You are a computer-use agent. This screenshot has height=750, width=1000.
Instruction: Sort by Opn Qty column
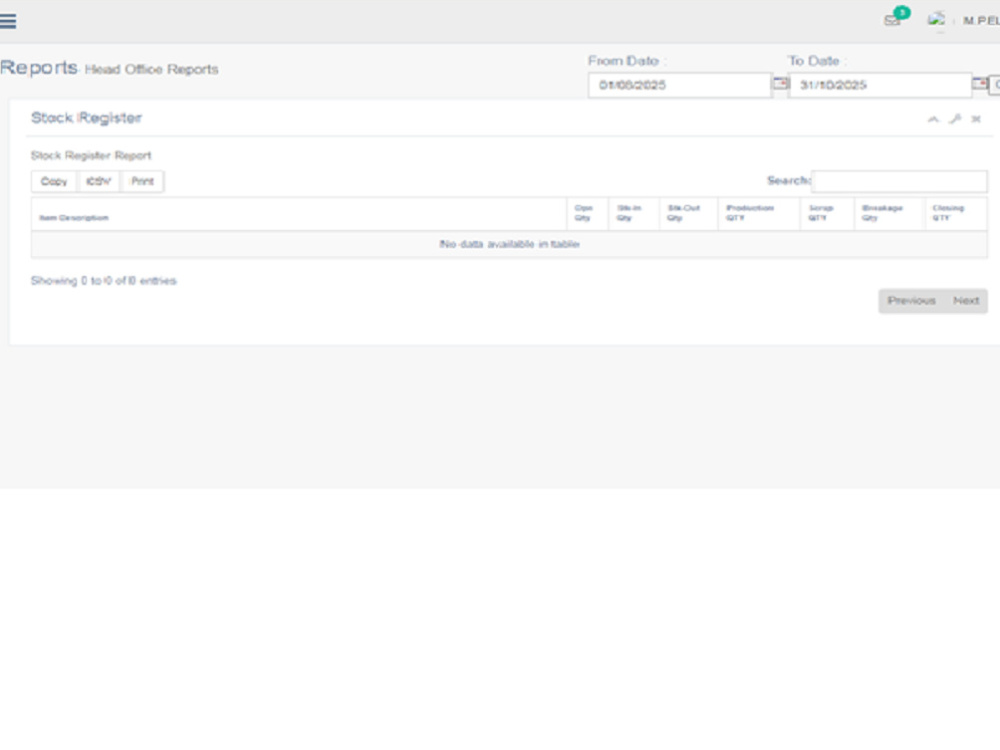coord(587,214)
